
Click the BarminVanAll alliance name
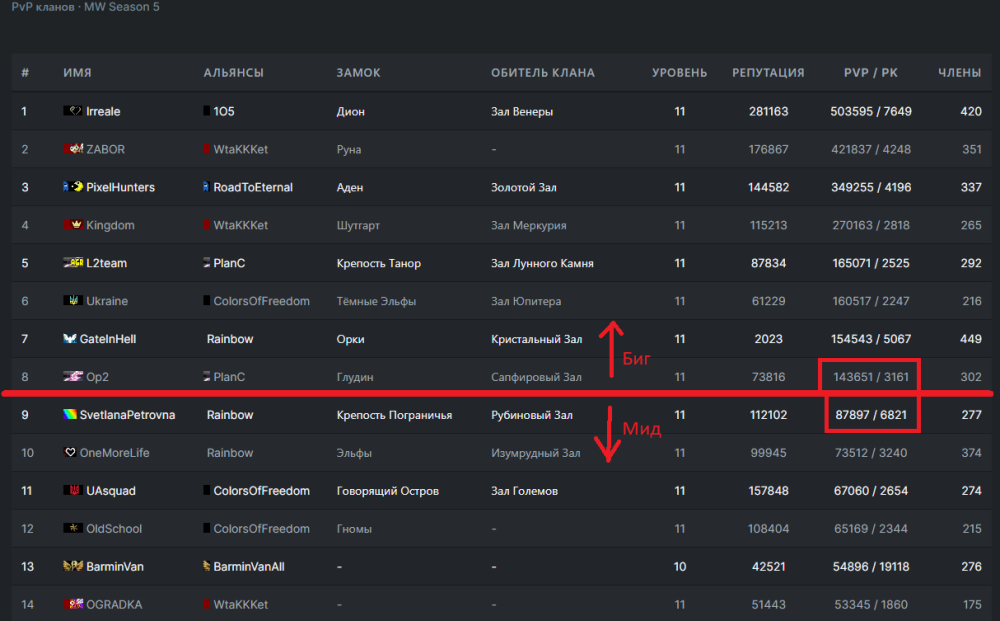[248, 567]
